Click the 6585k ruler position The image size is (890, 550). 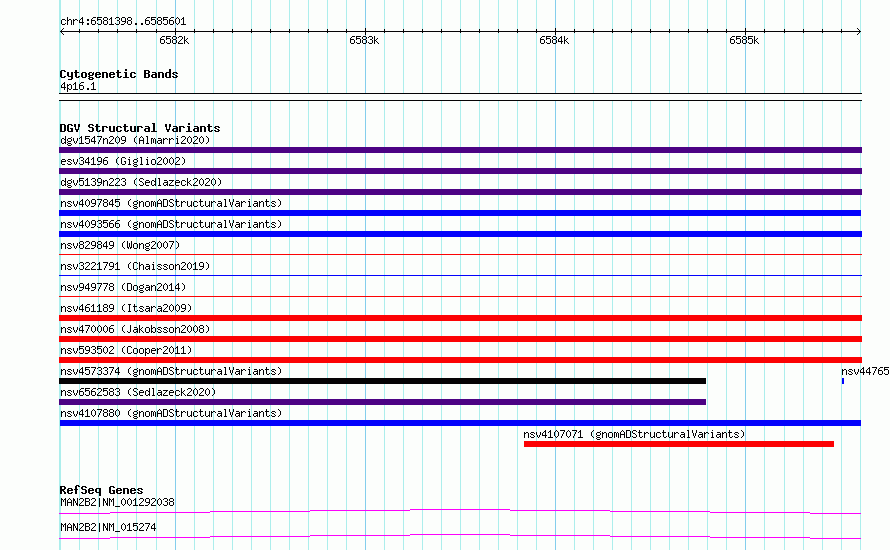click(744, 40)
